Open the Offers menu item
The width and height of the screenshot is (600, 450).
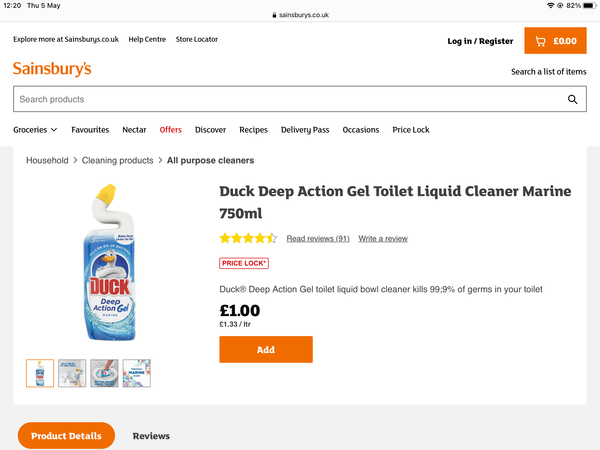pyautogui.click(x=171, y=130)
